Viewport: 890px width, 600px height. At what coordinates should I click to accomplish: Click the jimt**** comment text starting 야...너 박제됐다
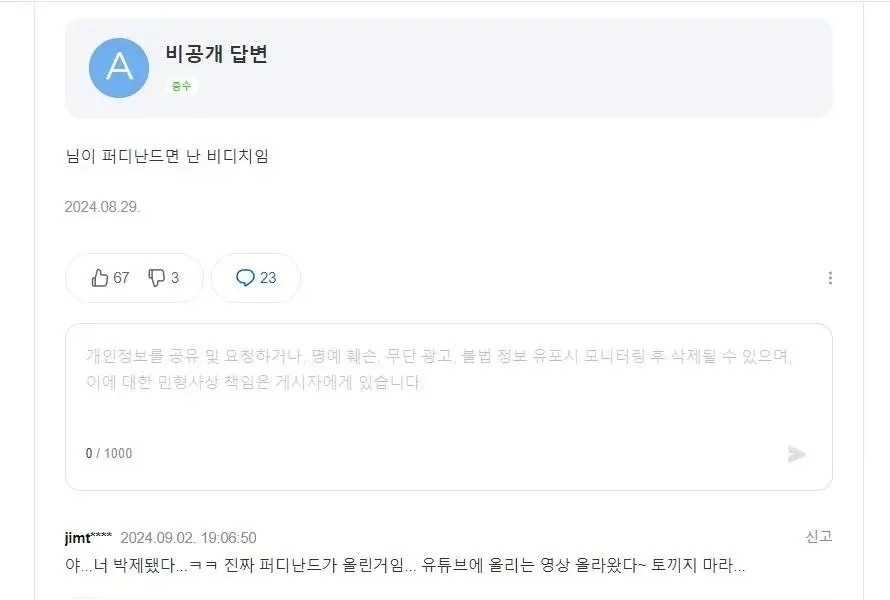pos(404,565)
